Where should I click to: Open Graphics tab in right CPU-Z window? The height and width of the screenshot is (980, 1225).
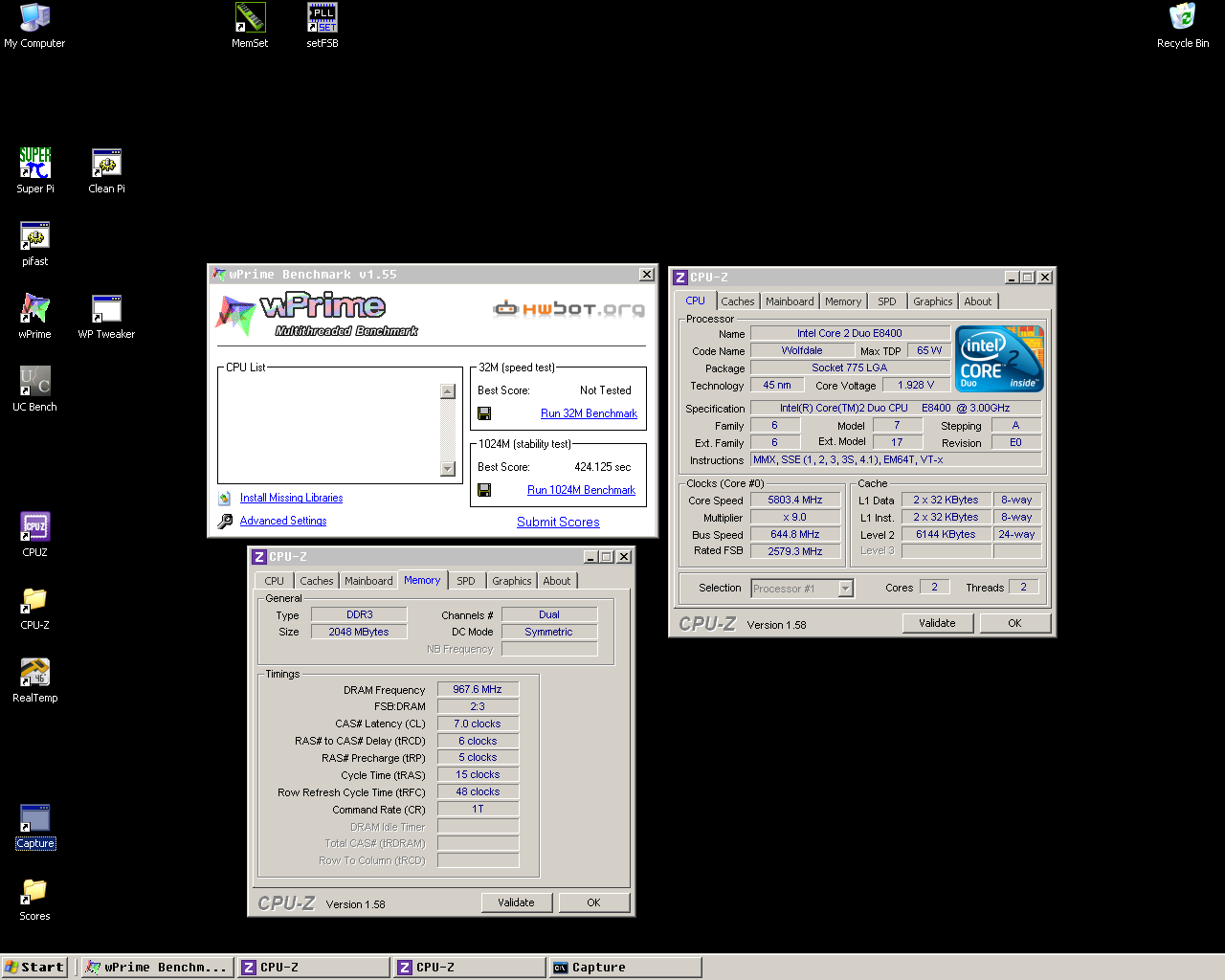(x=933, y=301)
